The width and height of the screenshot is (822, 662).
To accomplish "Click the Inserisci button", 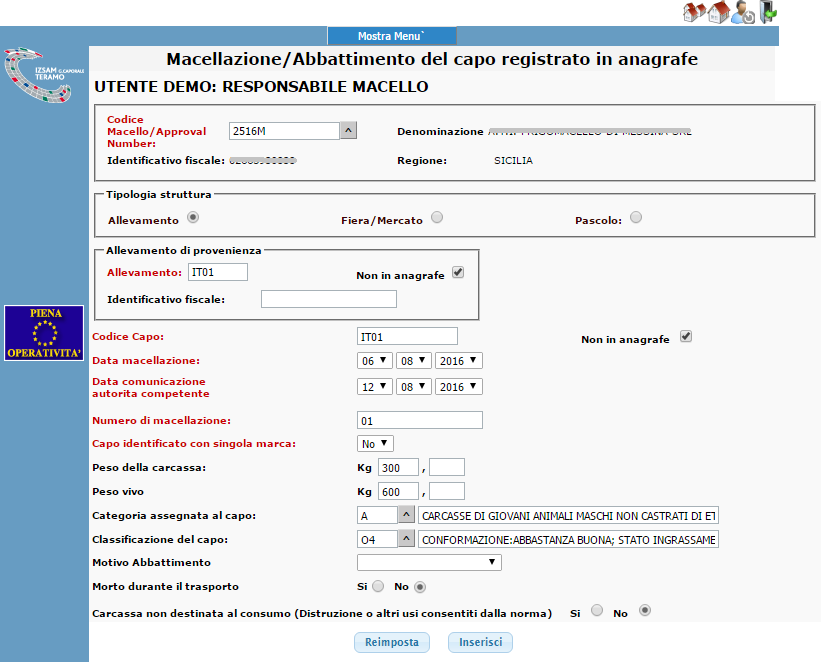I will [x=480, y=642].
